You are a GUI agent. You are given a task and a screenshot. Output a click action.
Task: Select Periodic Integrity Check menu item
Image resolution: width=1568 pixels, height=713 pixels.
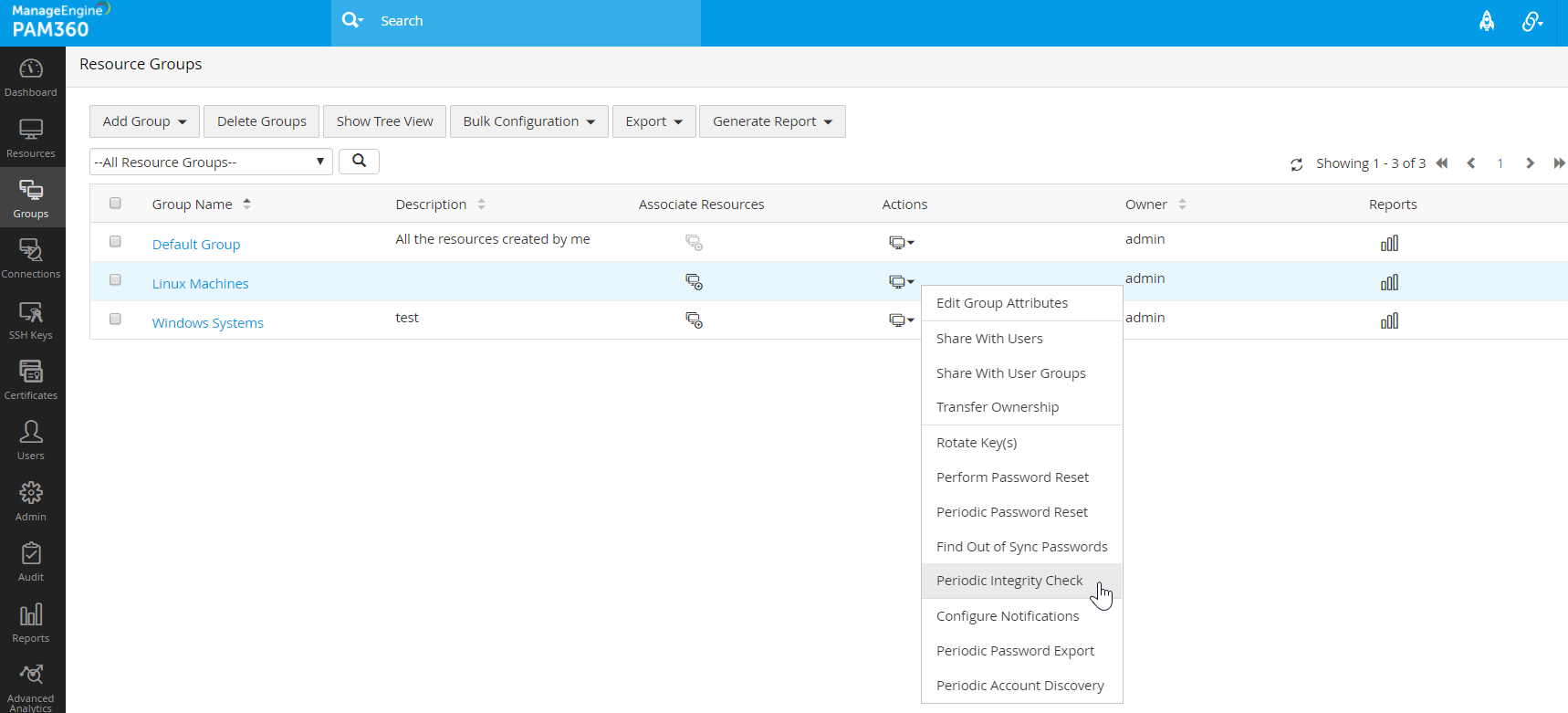1009,581
